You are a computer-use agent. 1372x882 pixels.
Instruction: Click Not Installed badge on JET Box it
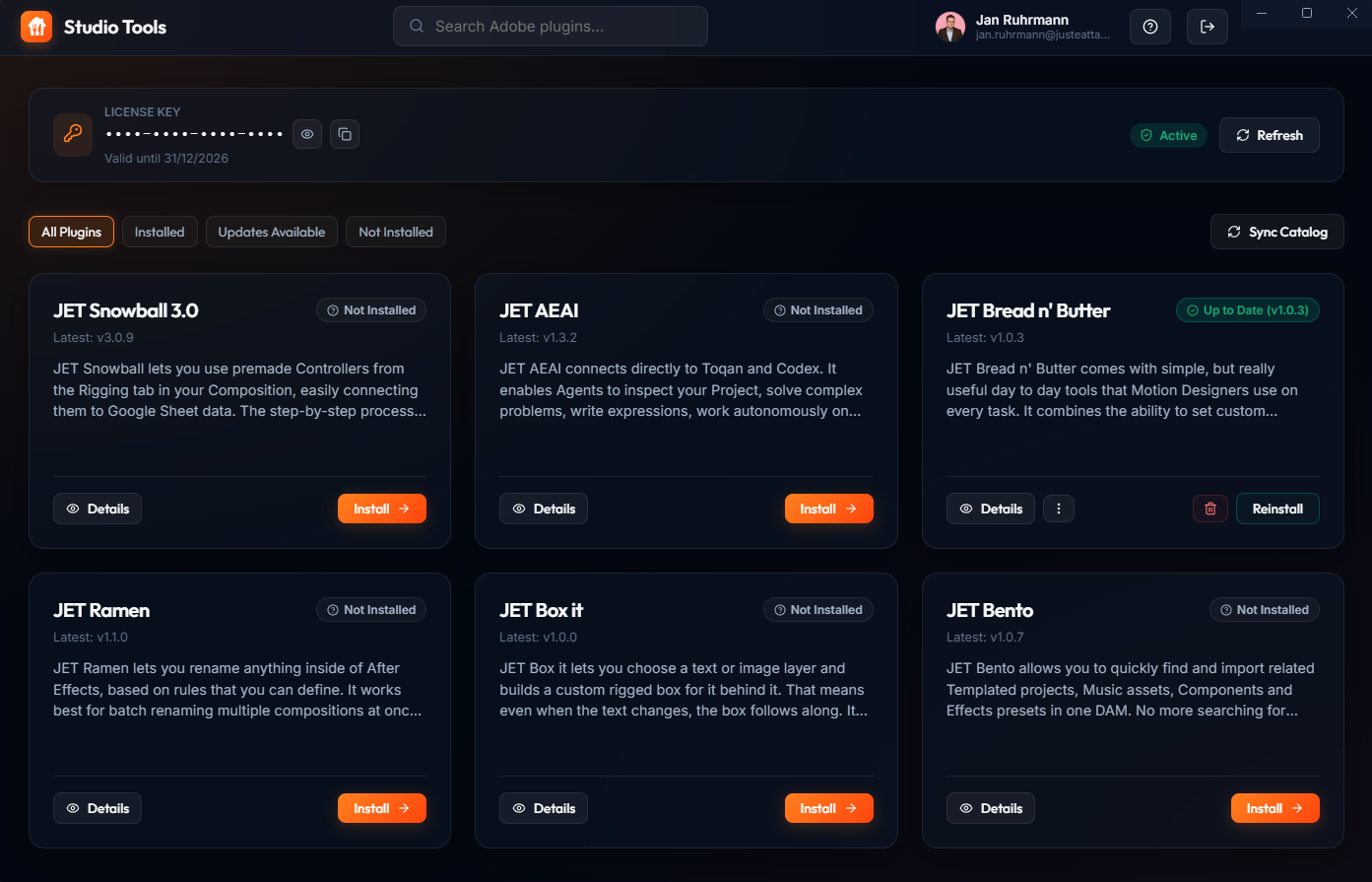tap(818, 609)
